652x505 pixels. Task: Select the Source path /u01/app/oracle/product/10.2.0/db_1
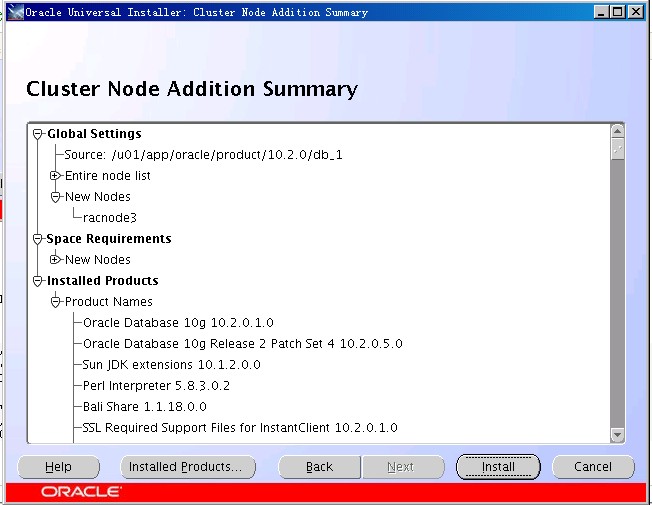203,155
